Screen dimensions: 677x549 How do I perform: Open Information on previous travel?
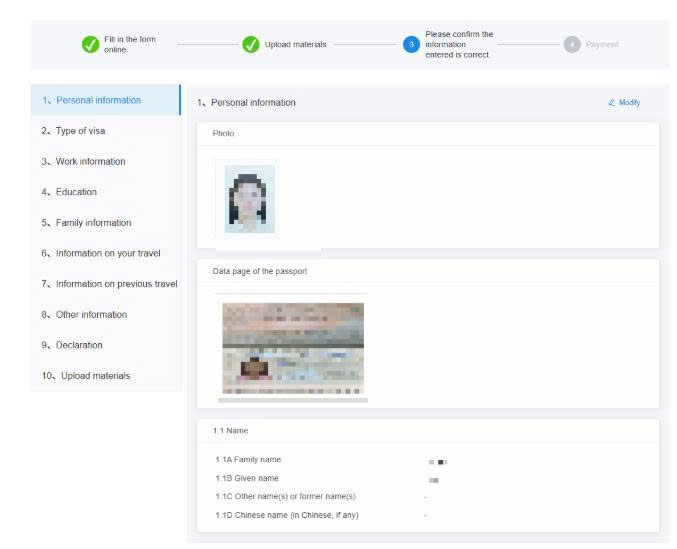point(106,284)
